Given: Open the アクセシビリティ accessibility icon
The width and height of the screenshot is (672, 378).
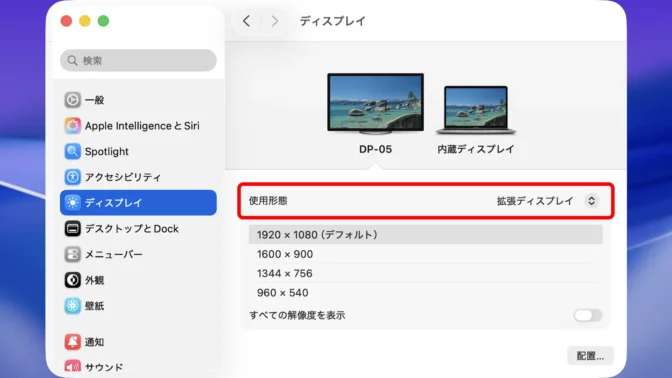Looking at the screenshot, I should (72, 177).
